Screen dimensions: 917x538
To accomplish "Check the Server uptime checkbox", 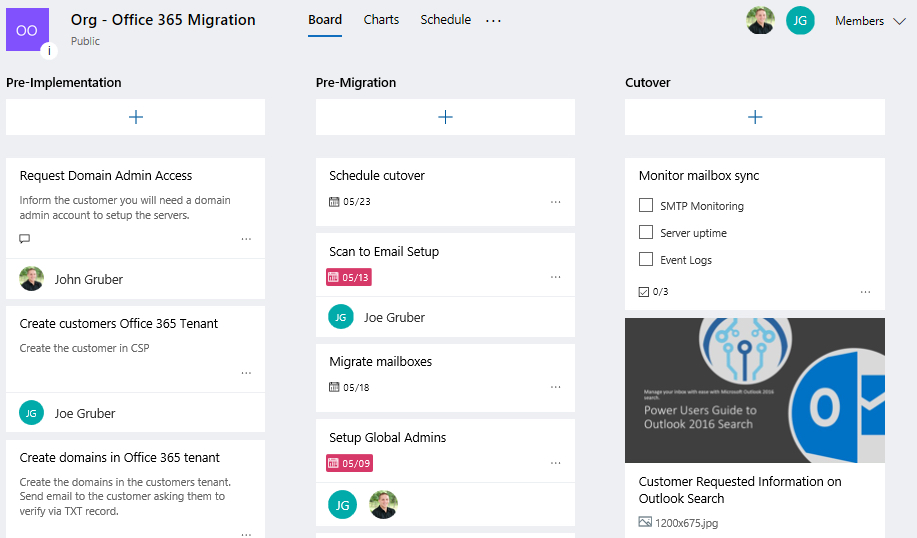I will click(646, 232).
